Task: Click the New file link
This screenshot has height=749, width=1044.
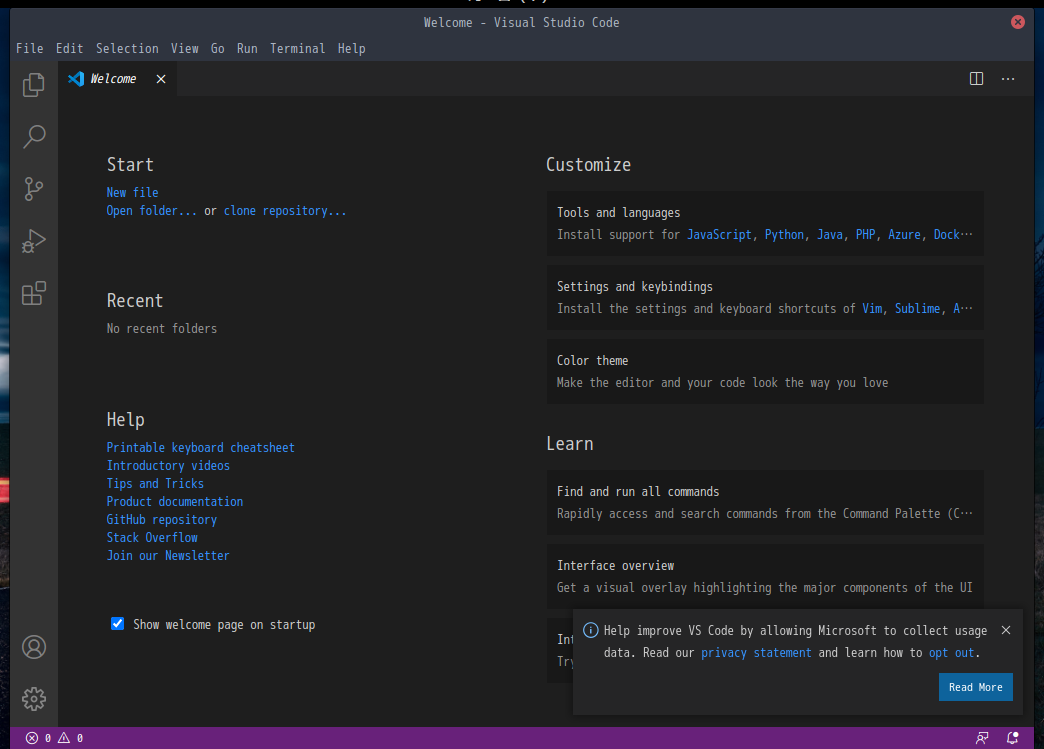Action: click(x=132, y=192)
